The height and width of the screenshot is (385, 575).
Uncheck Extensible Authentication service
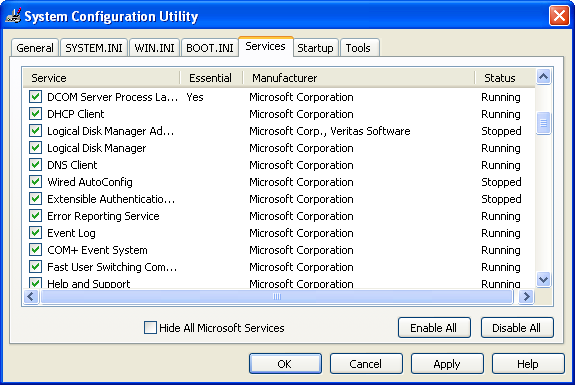[35, 199]
